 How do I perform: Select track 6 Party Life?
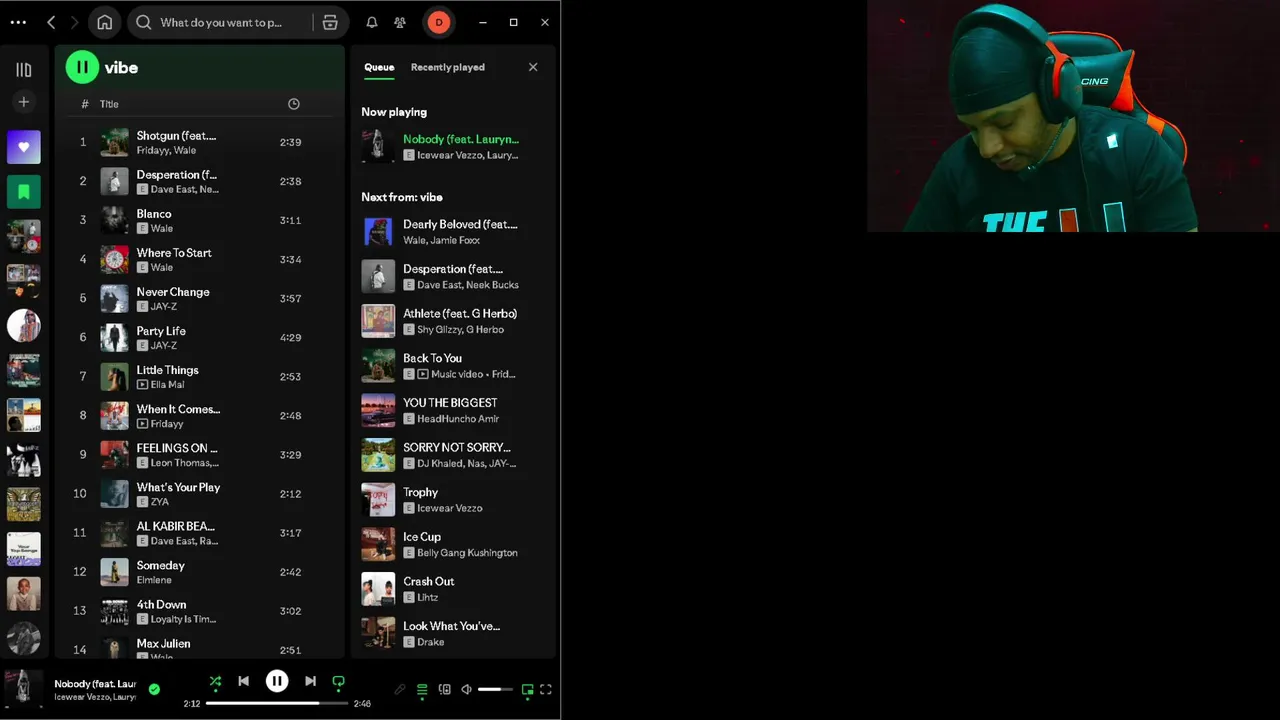tap(199, 337)
